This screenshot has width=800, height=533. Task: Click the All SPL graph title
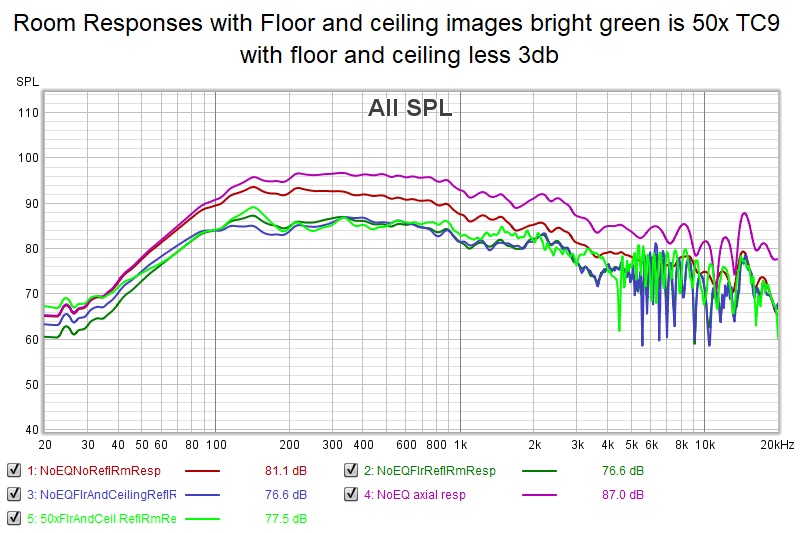click(410, 108)
